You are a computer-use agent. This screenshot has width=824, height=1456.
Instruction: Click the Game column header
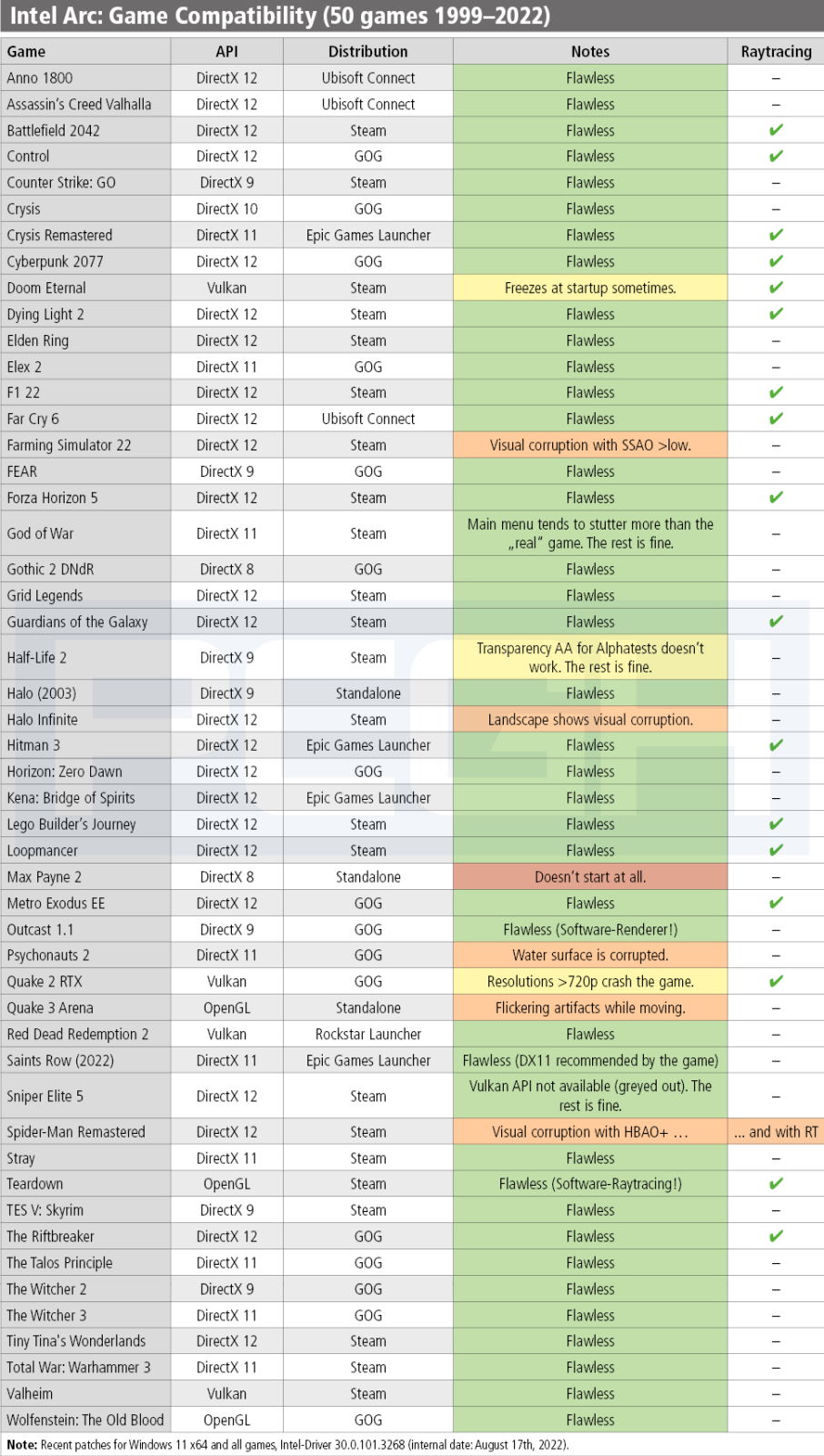[x=26, y=52]
